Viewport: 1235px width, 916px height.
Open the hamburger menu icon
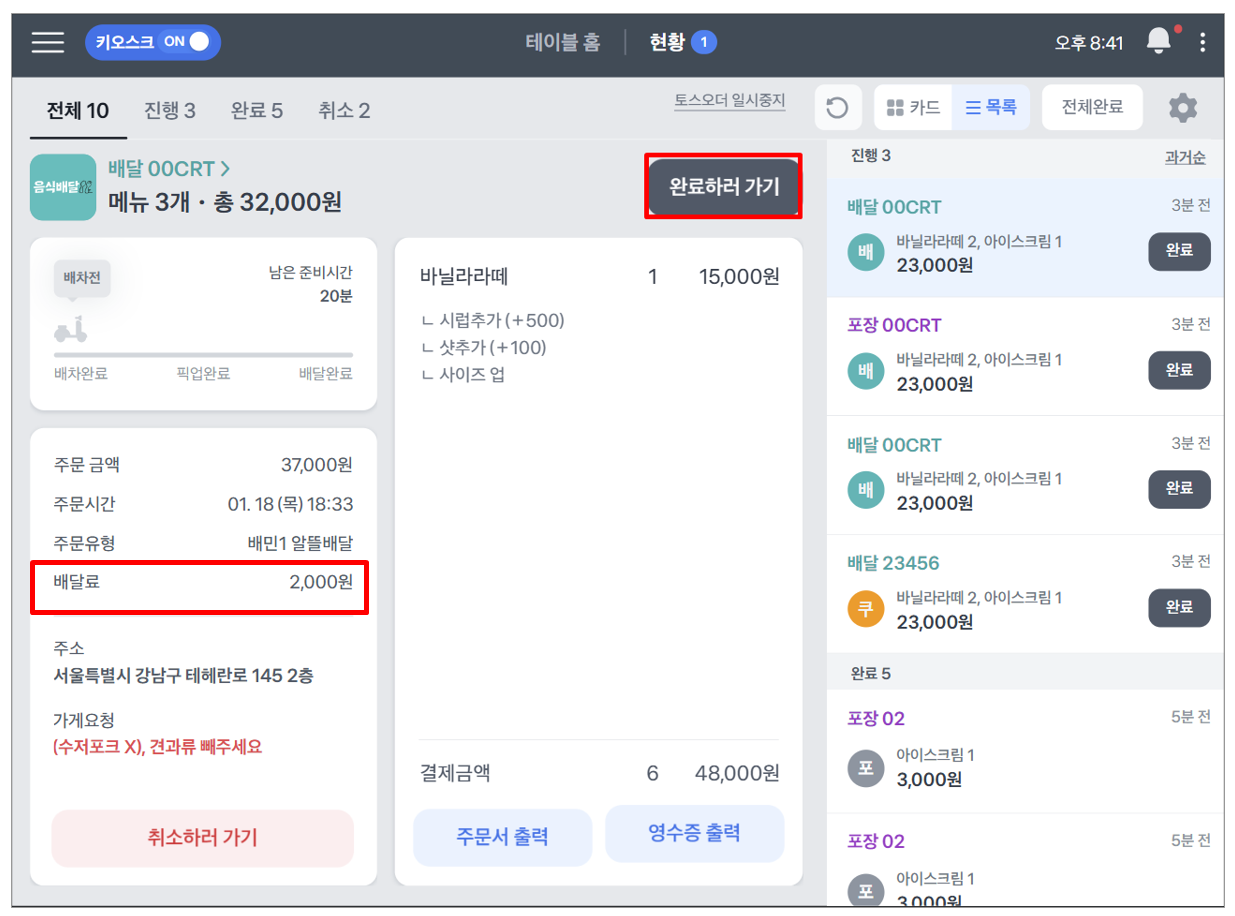[x=48, y=42]
